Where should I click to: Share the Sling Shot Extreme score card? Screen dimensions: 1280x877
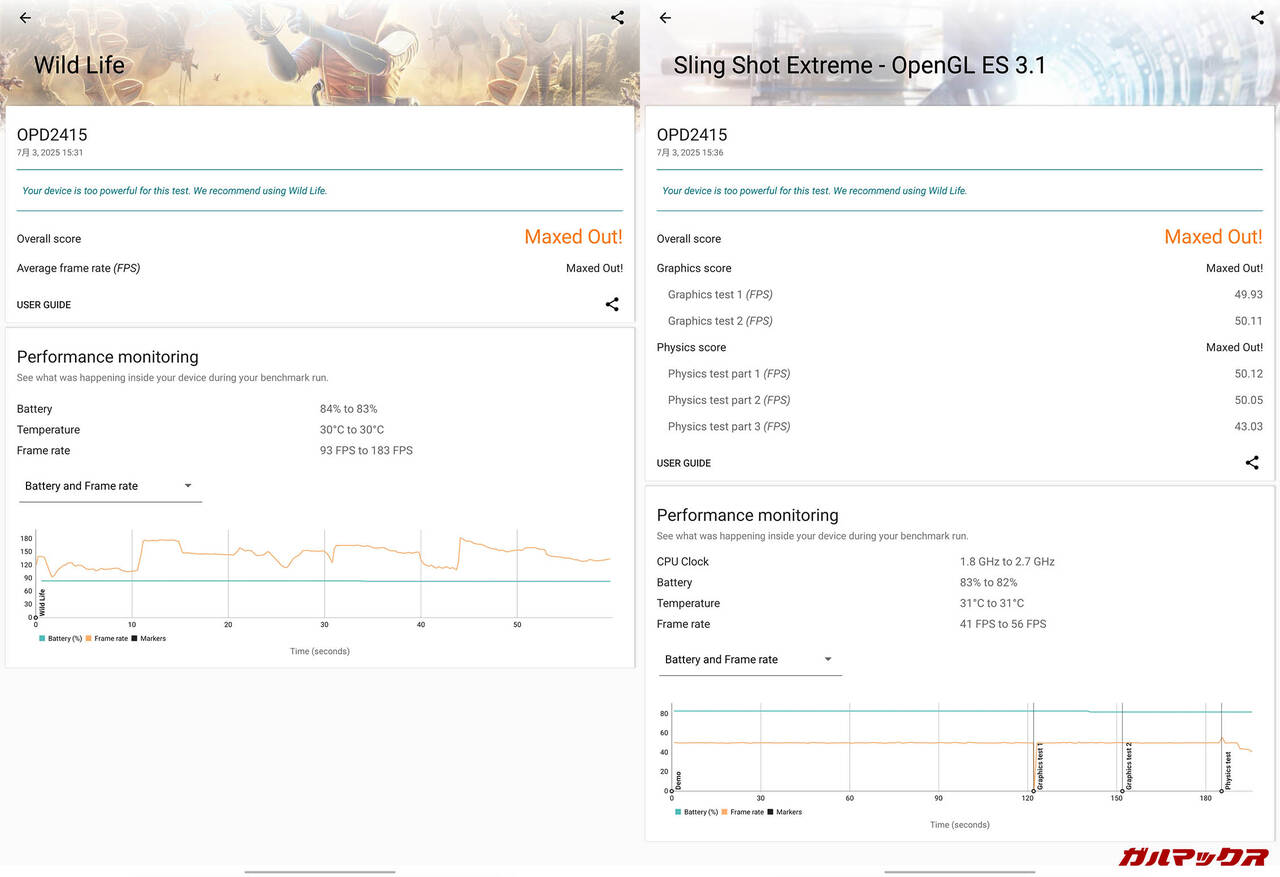coord(1252,463)
